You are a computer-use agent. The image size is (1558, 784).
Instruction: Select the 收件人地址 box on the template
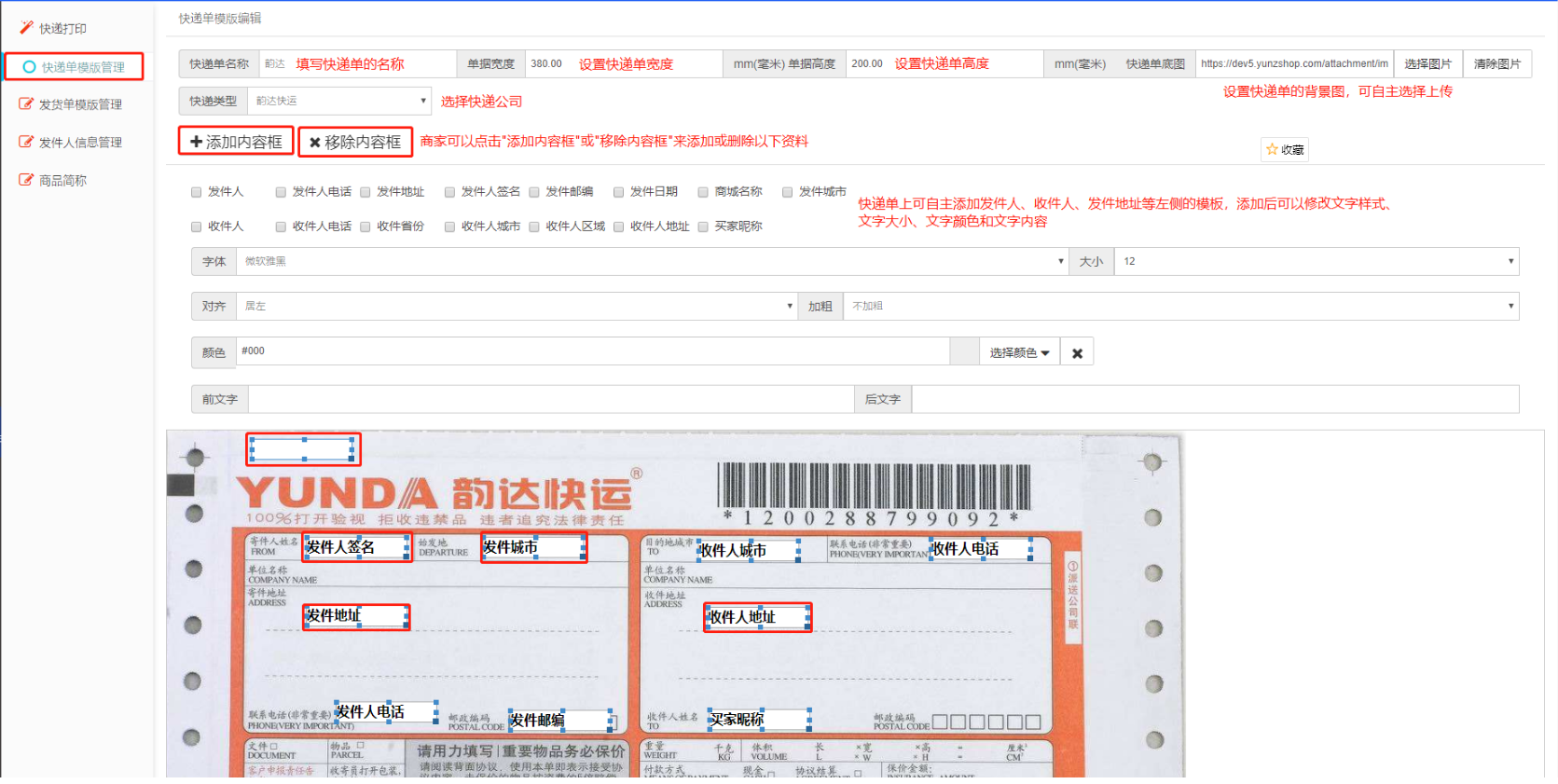click(757, 617)
